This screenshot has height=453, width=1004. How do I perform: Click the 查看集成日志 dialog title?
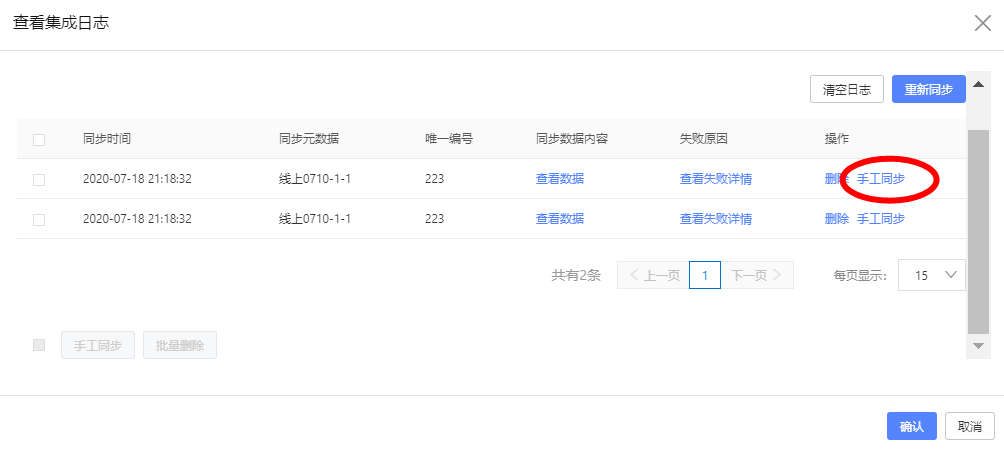(61, 23)
